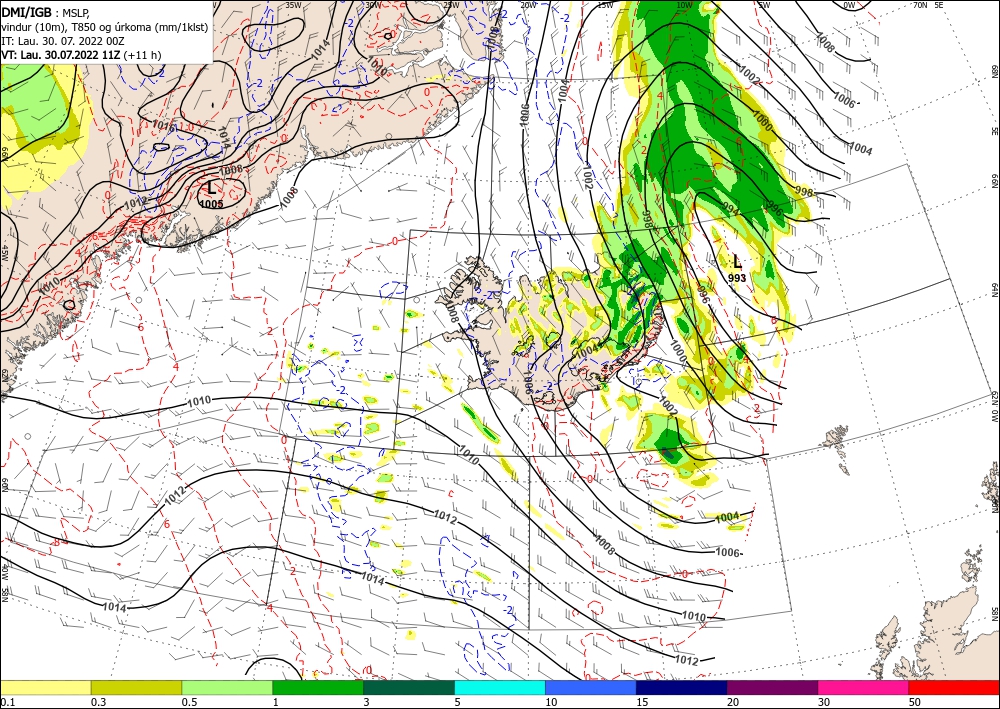Select the dark green 3–5 legend swatch

[x=409, y=687]
